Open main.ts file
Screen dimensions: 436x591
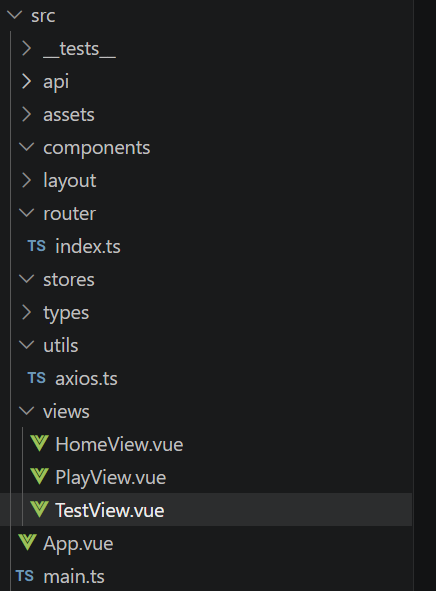74,577
